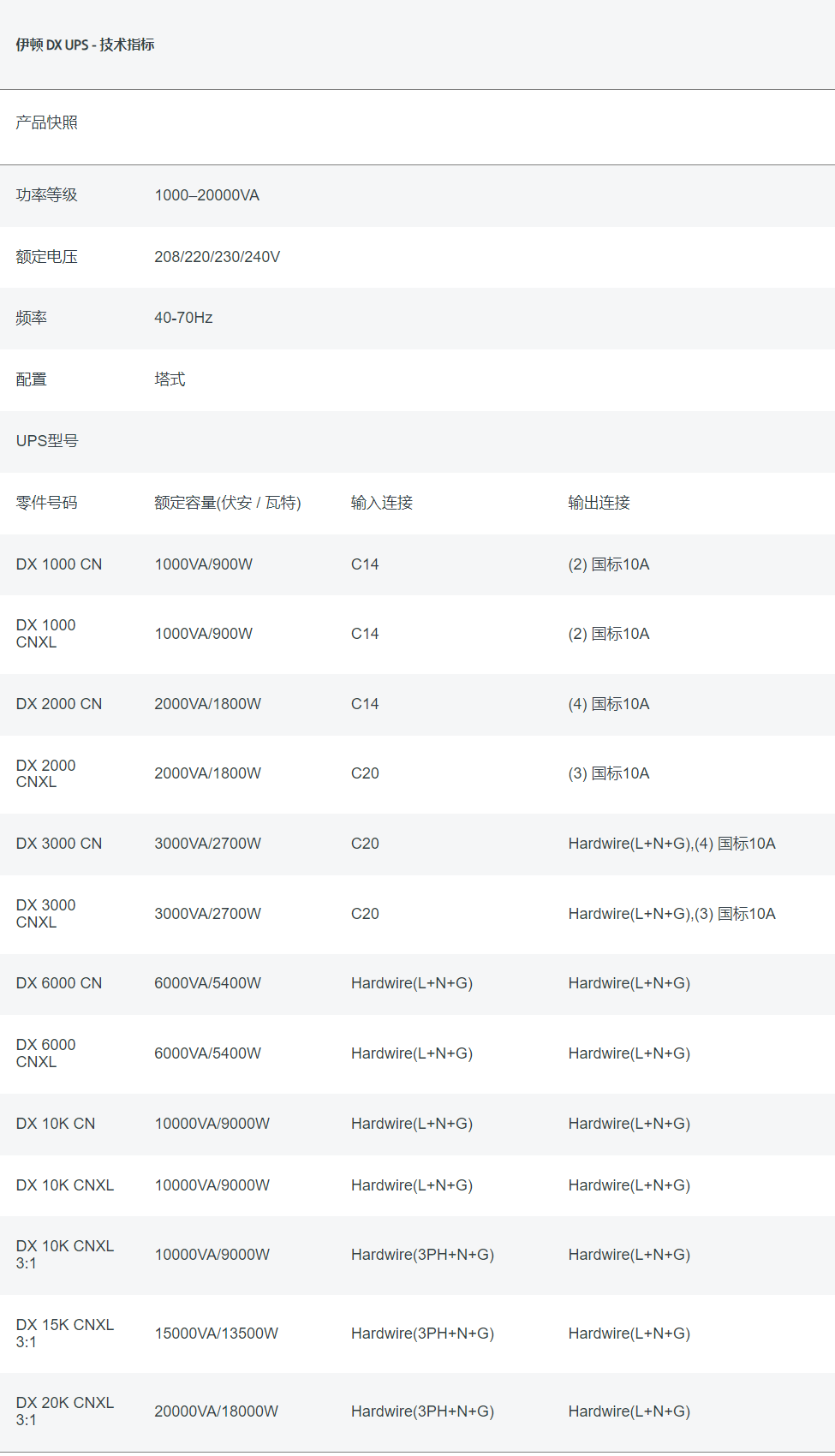Image resolution: width=835 pixels, height=1456 pixels.
Task: Click the 'UPS型号' section heading
Action: click(x=47, y=441)
